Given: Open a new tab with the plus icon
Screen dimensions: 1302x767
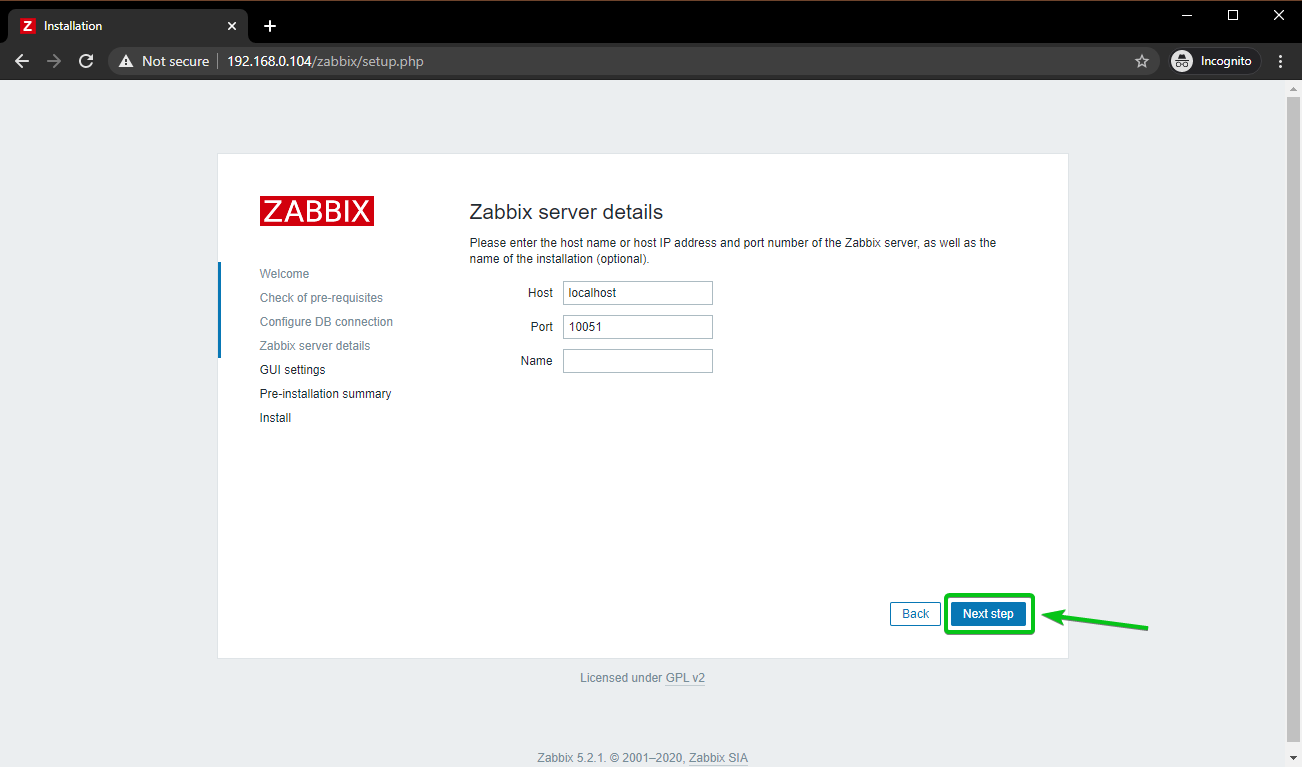Looking at the screenshot, I should (x=269, y=26).
